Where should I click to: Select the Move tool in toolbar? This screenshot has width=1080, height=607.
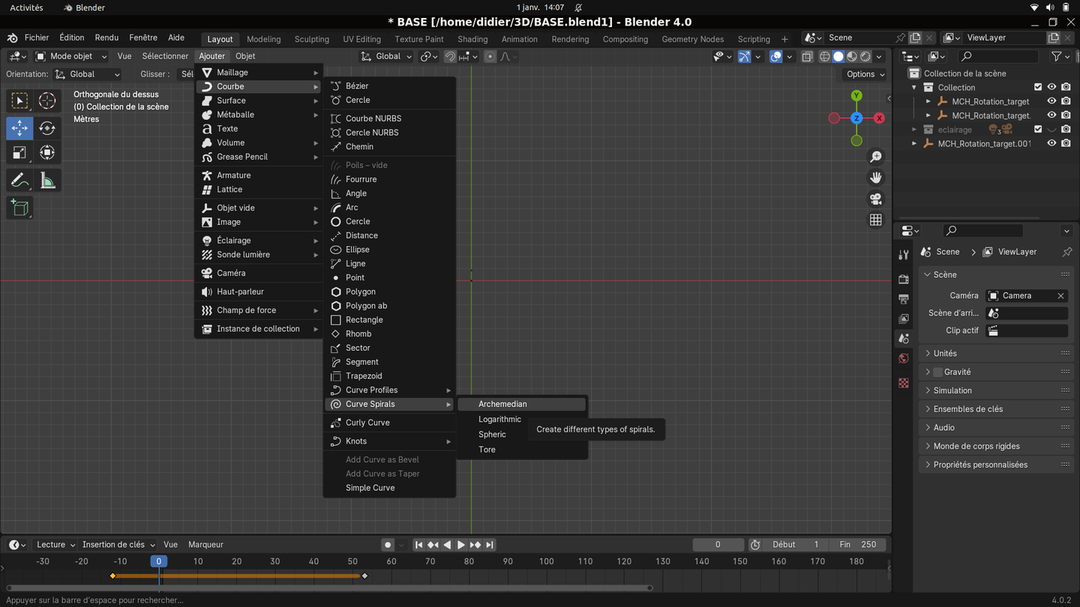[19, 128]
